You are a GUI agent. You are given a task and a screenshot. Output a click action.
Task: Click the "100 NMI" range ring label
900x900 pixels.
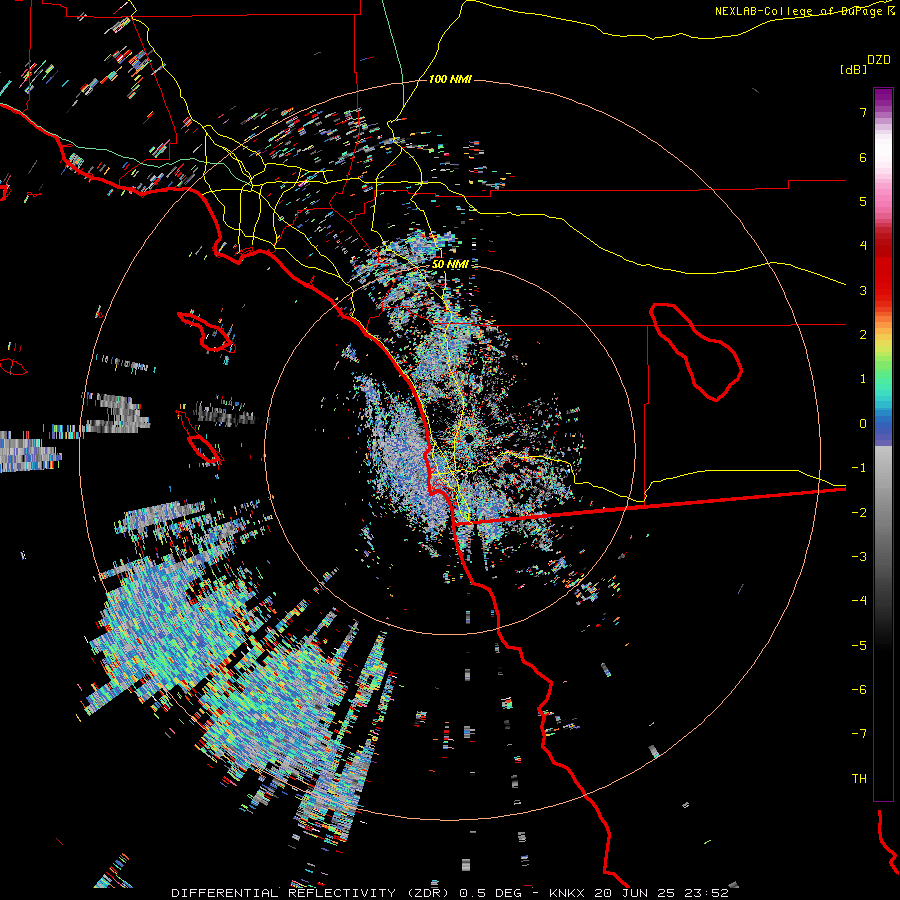(450, 79)
